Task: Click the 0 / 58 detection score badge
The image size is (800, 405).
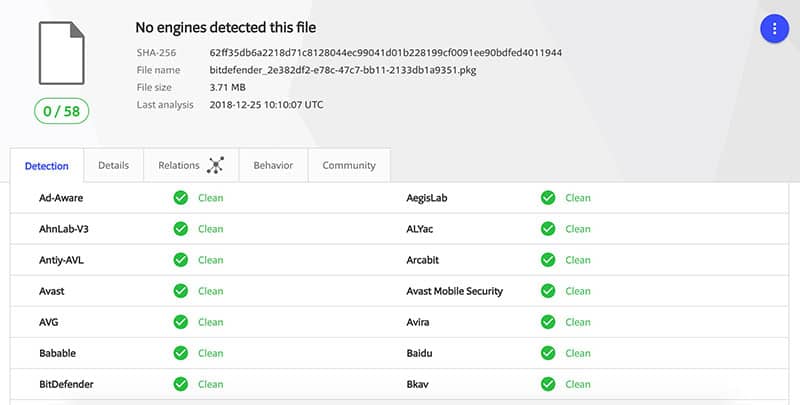Action: click(x=62, y=111)
